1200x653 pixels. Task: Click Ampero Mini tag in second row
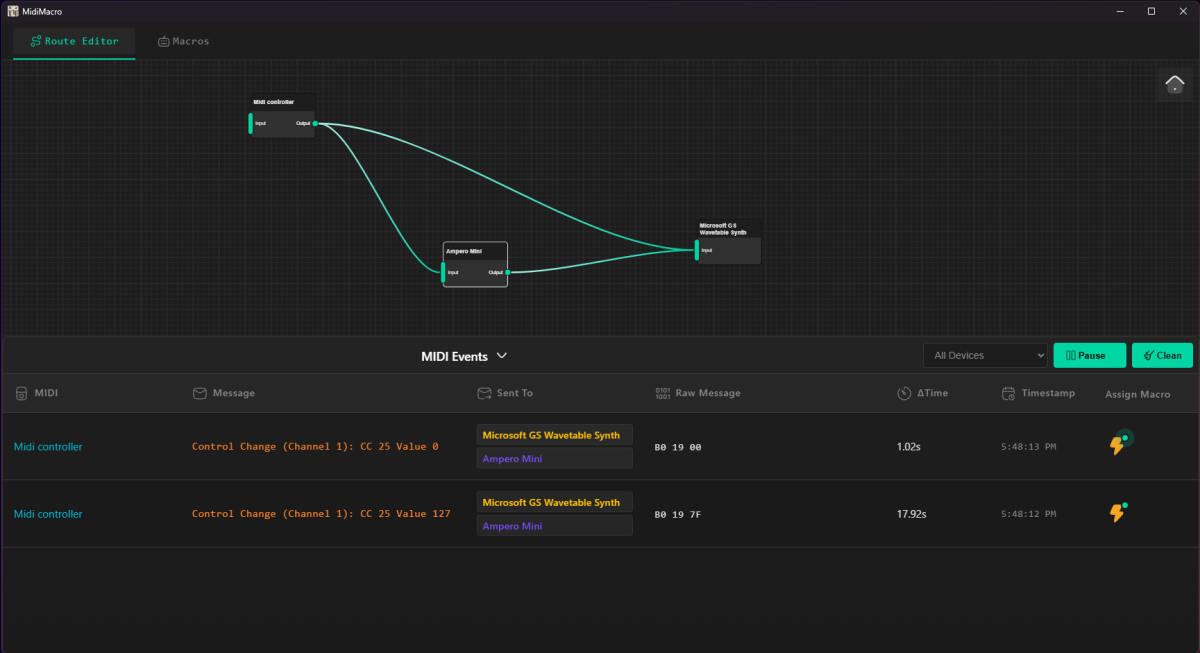tap(555, 526)
